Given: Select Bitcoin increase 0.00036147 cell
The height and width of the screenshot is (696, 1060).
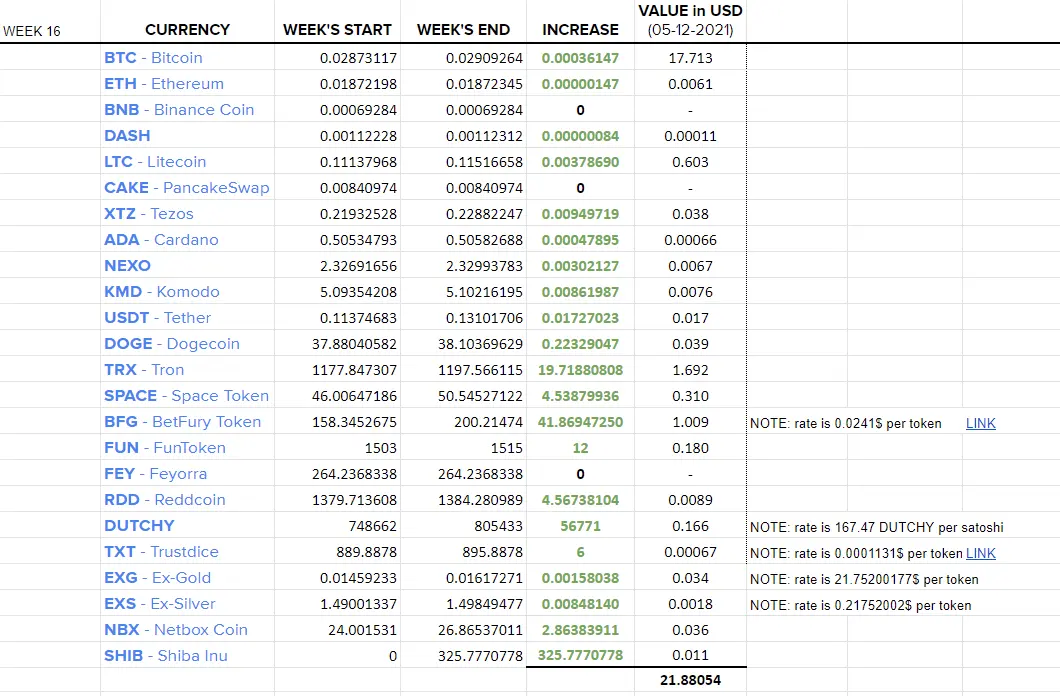Looking at the screenshot, I should point(580,58).
